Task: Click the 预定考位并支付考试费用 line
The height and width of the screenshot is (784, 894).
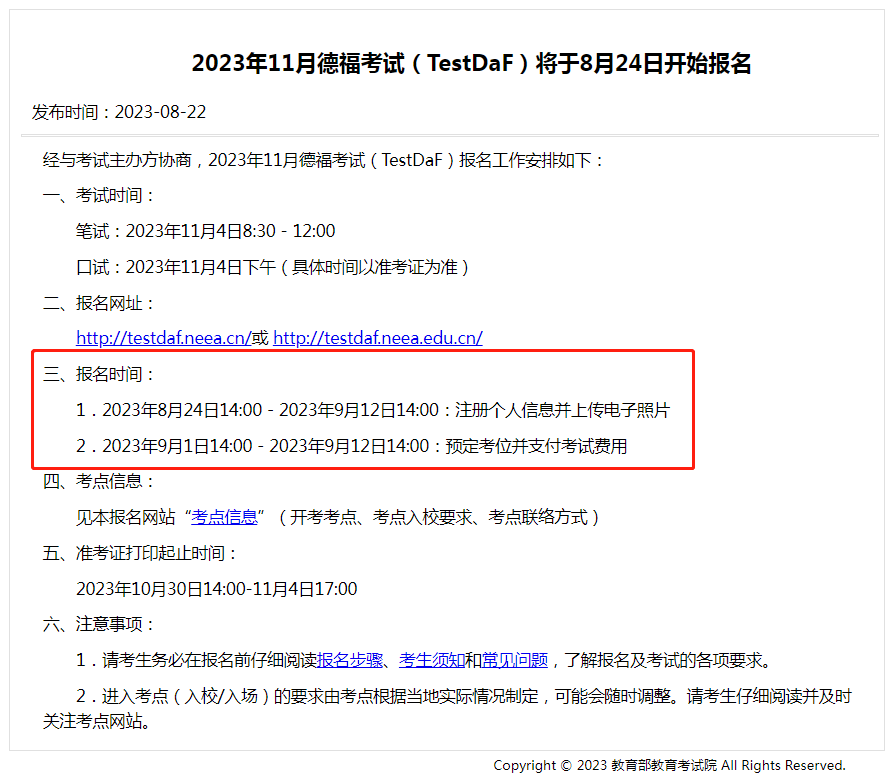Action: tap(352, 446)
